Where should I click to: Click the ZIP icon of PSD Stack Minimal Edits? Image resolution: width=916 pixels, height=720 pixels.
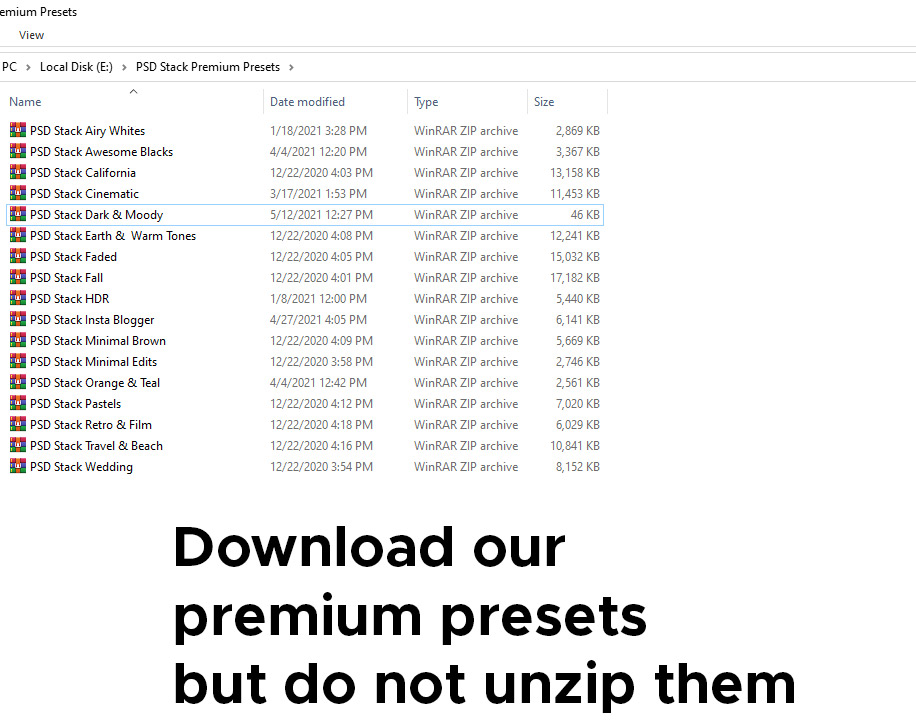click(18, 361)
